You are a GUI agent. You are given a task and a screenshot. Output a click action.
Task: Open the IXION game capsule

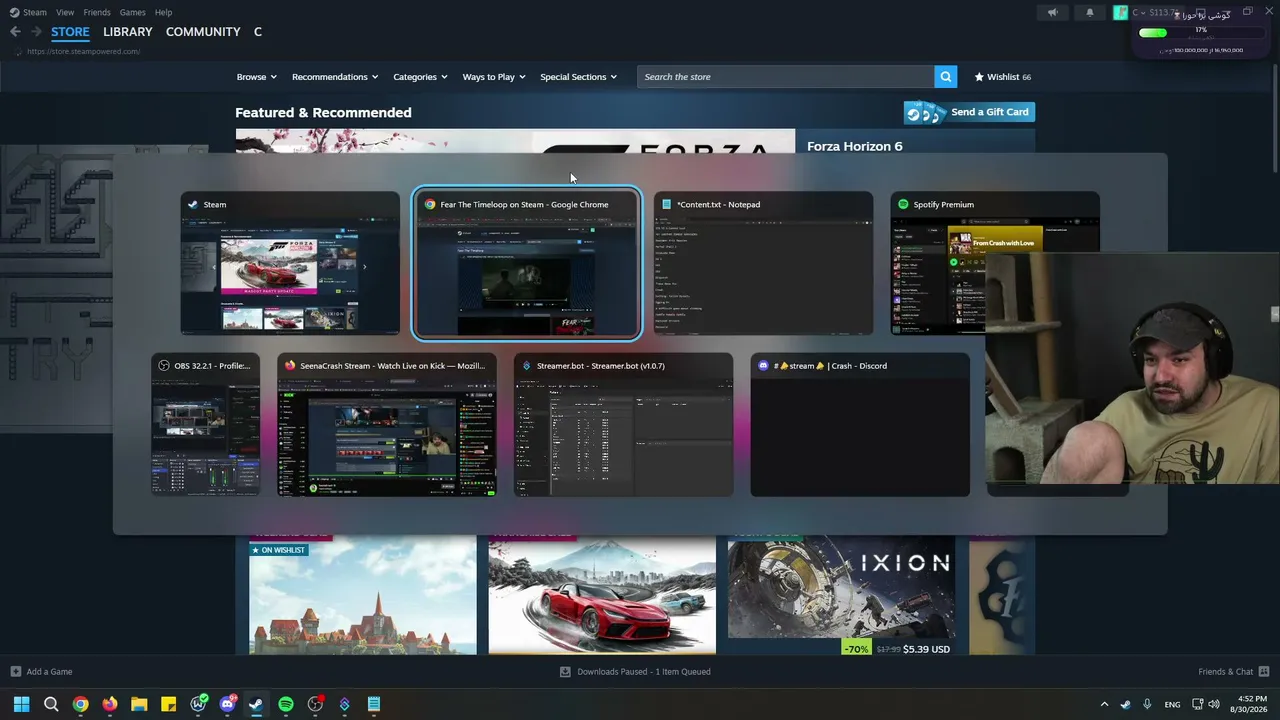tap(841, 597)
